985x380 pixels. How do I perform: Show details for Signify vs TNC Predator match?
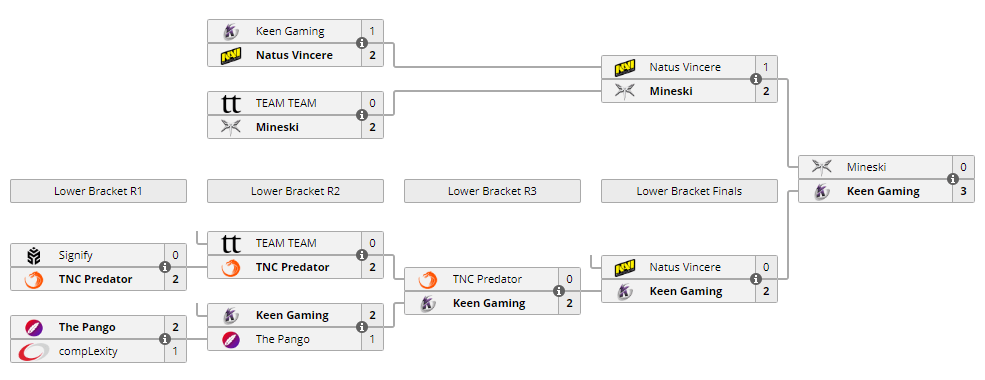point(165,267)
